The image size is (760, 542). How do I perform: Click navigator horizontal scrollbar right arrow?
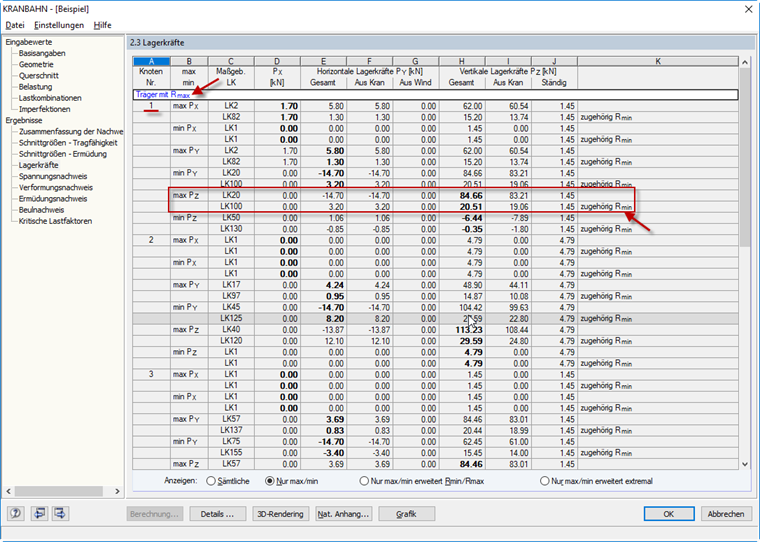coord(117,491)
